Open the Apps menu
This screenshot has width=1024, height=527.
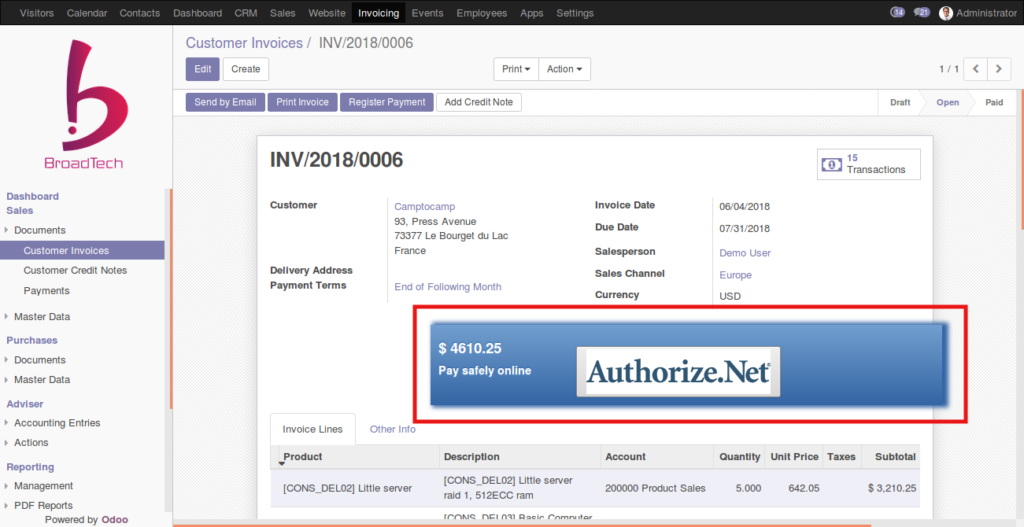pos(532,13)
